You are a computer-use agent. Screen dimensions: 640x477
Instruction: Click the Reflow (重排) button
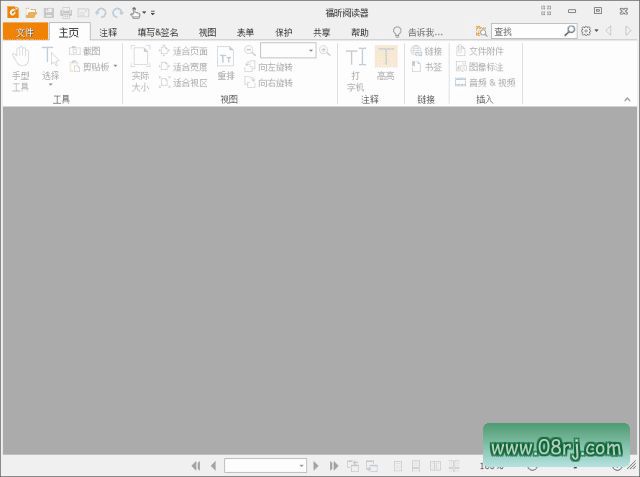(226, 63)
